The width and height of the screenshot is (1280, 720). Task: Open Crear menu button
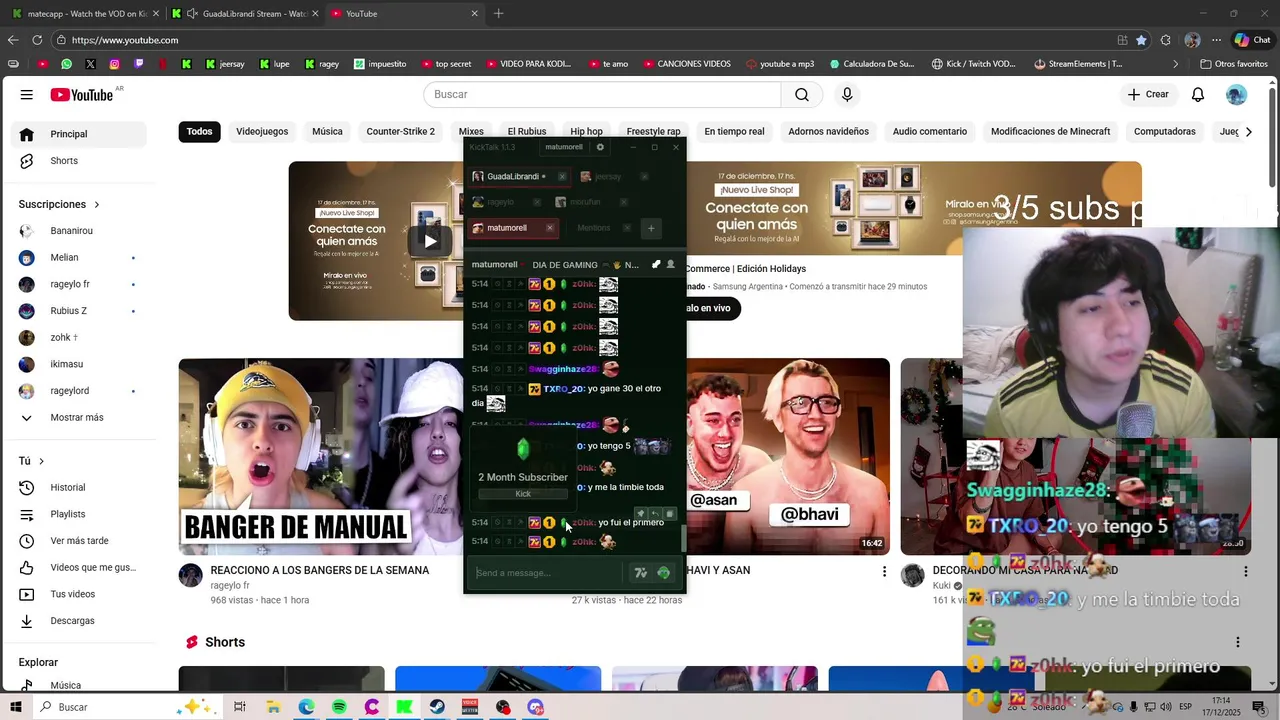(1148, 94)
